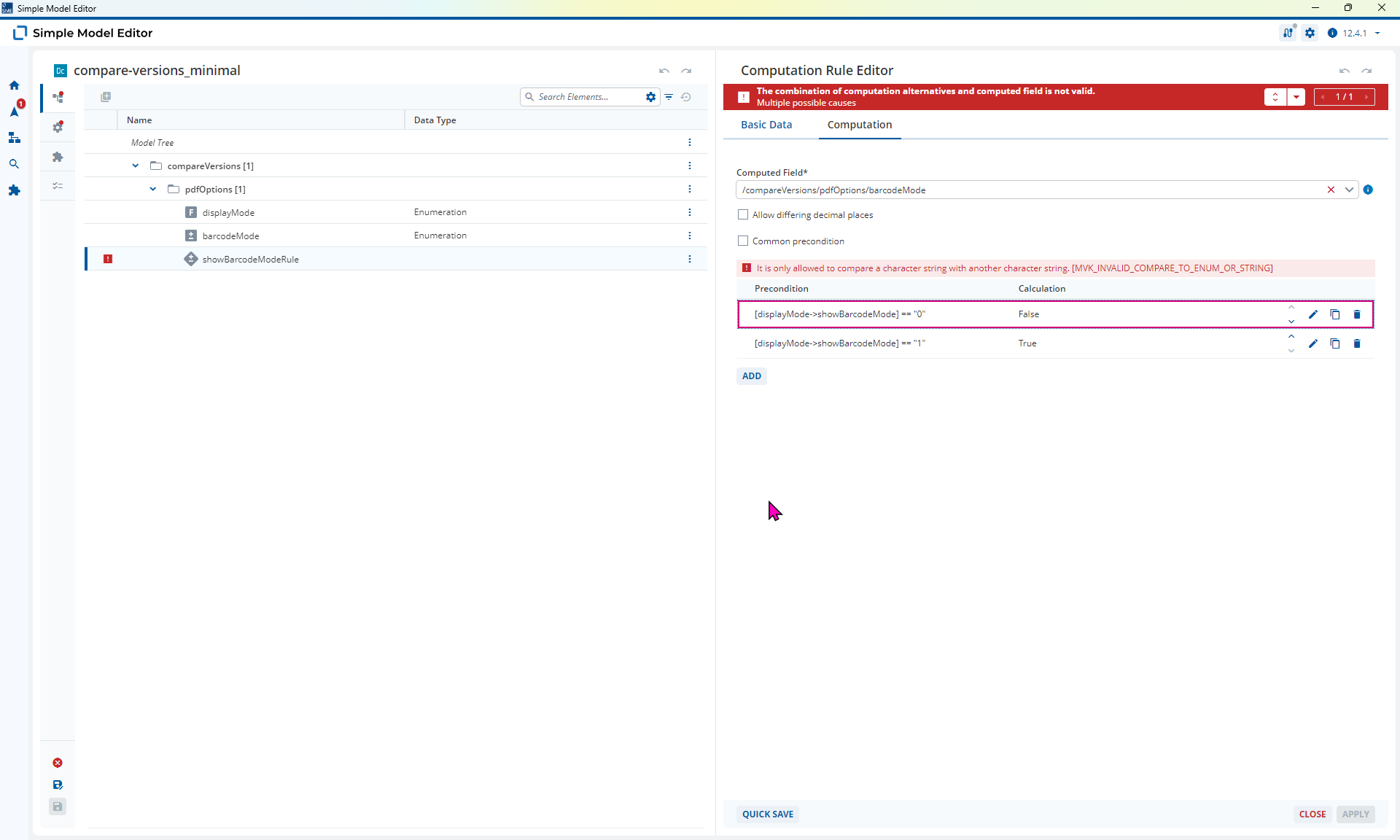Delete the == "0" precondition row
This screenshot has width=1400, height=840.
pos(1357,314)
